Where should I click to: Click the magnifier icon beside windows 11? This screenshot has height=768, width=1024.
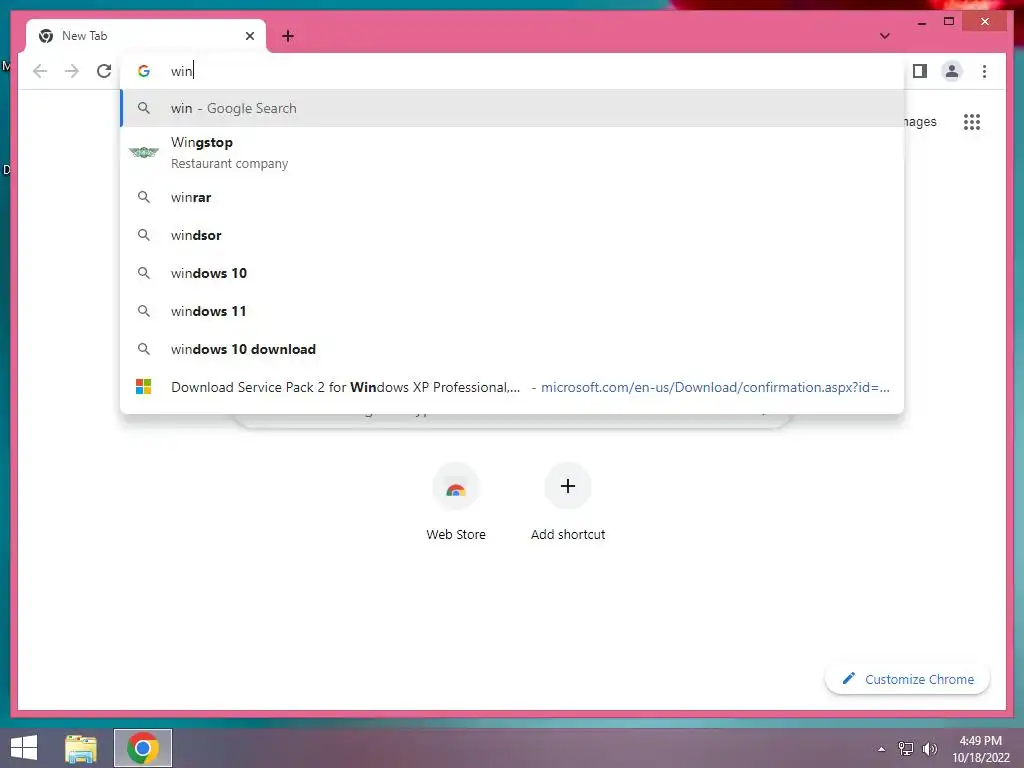(144, 311)
